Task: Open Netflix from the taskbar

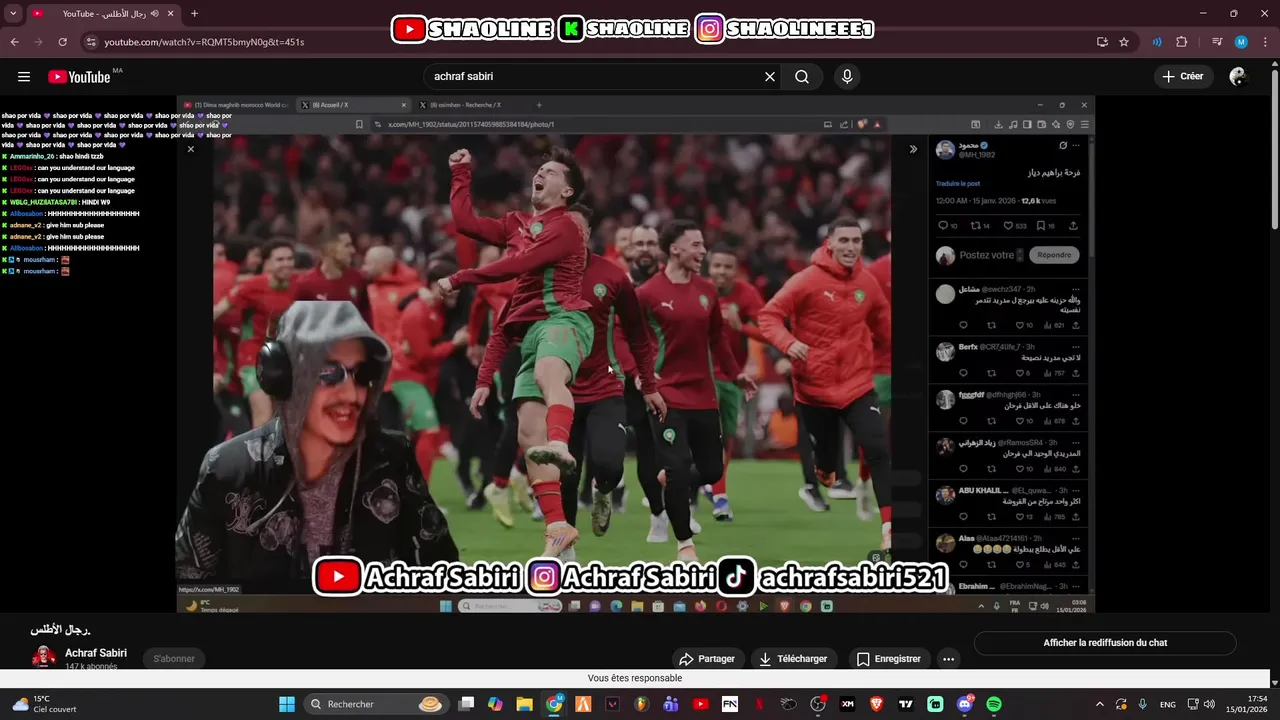Action: pyautogui.click(x=759, y=704)
